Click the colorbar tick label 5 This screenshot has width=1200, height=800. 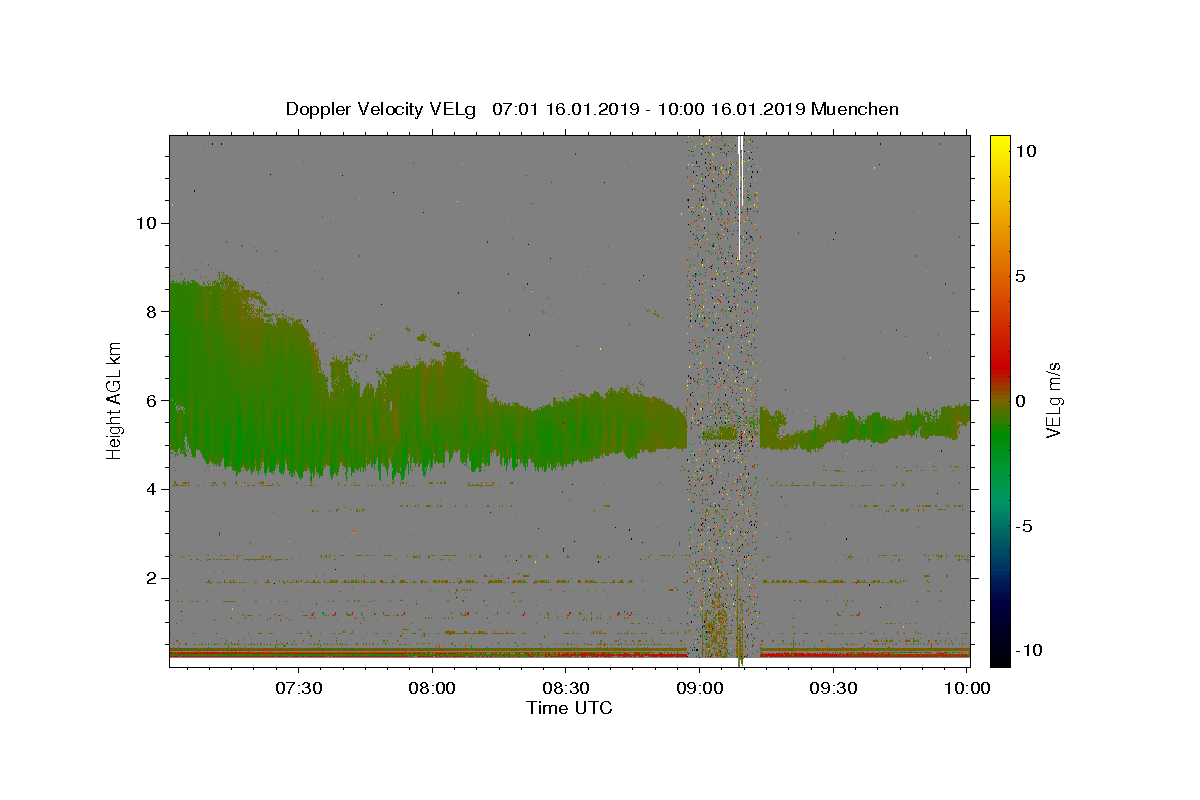point(1022,276)
